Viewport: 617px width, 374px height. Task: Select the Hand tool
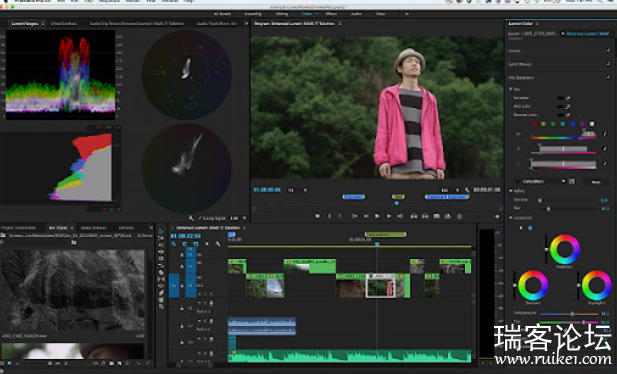[x=161, y=300]
